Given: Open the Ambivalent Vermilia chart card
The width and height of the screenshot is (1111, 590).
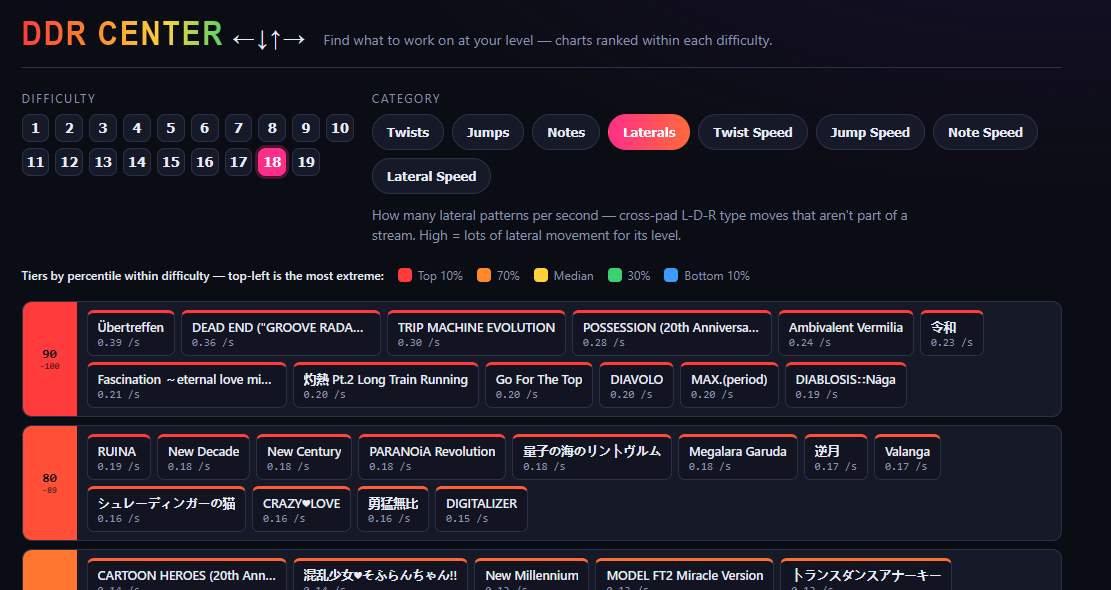Looking at the screenshot, I should coord(846,333).
